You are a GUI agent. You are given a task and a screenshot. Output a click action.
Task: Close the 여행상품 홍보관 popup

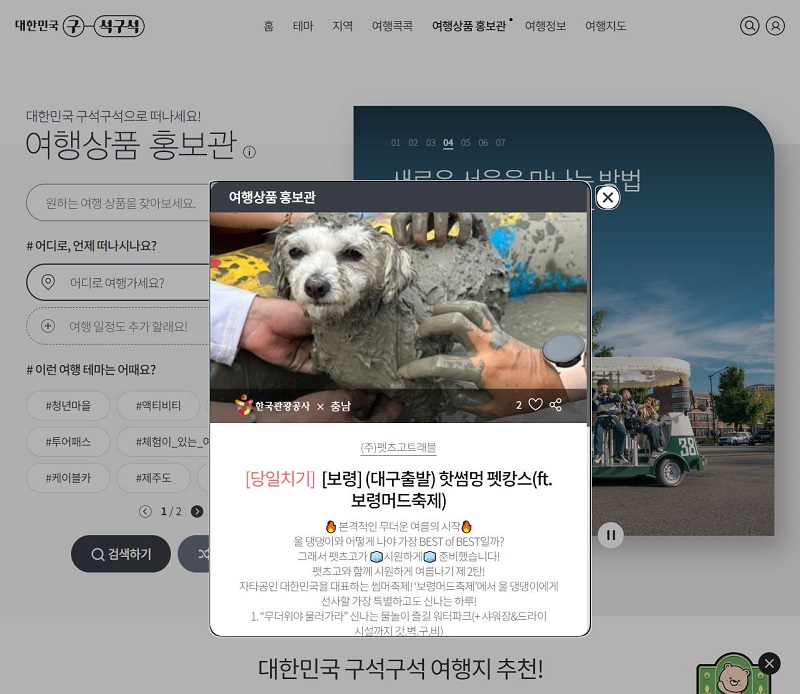coord(608,197)
